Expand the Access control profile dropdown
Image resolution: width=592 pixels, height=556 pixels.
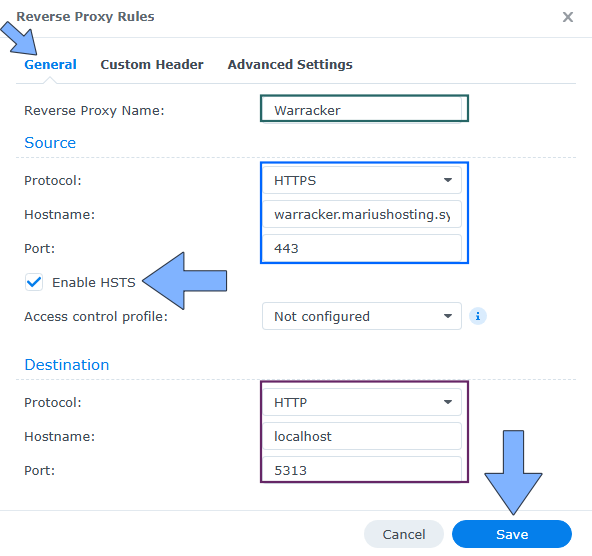pyautogui.click(x=362, y=316)
